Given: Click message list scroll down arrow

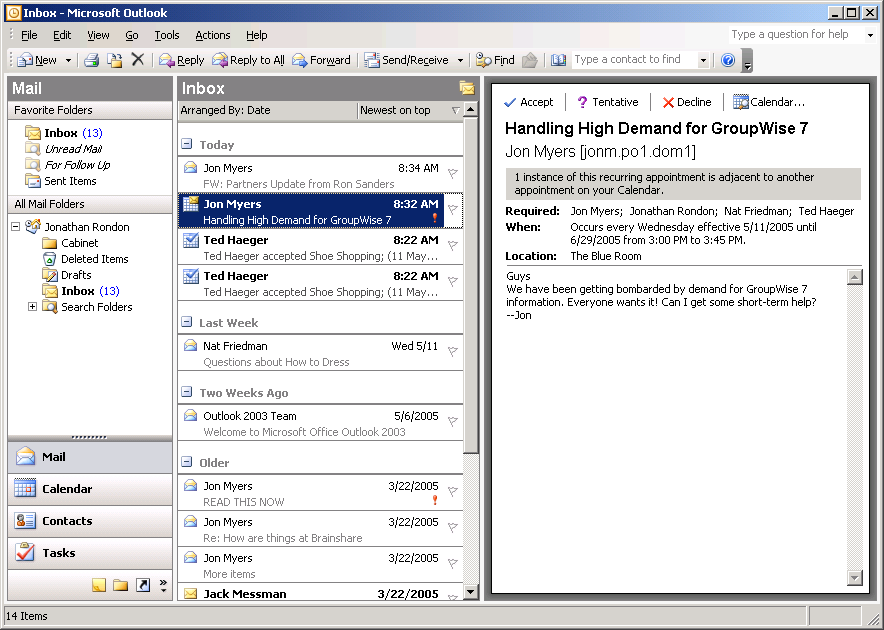Looking at the screenshot, I should (x=470, y=592).
